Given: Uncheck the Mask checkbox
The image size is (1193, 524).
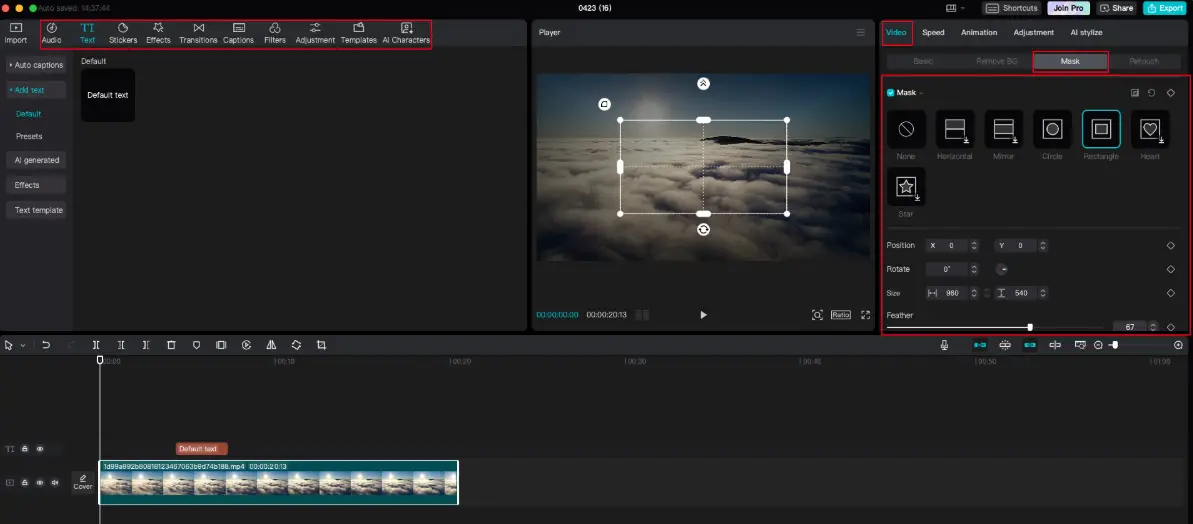Looking at the screenshot, I should [x=891, y=93].
